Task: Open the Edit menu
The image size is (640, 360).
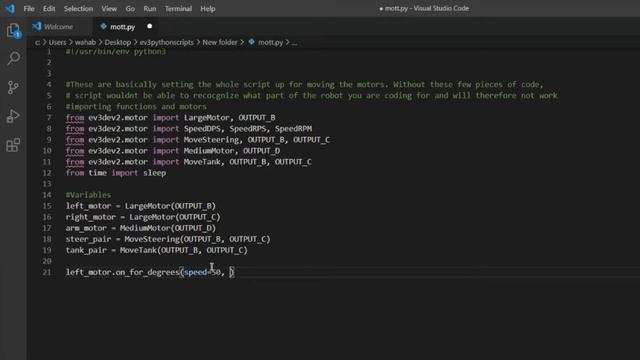Action: click(49, 9)
